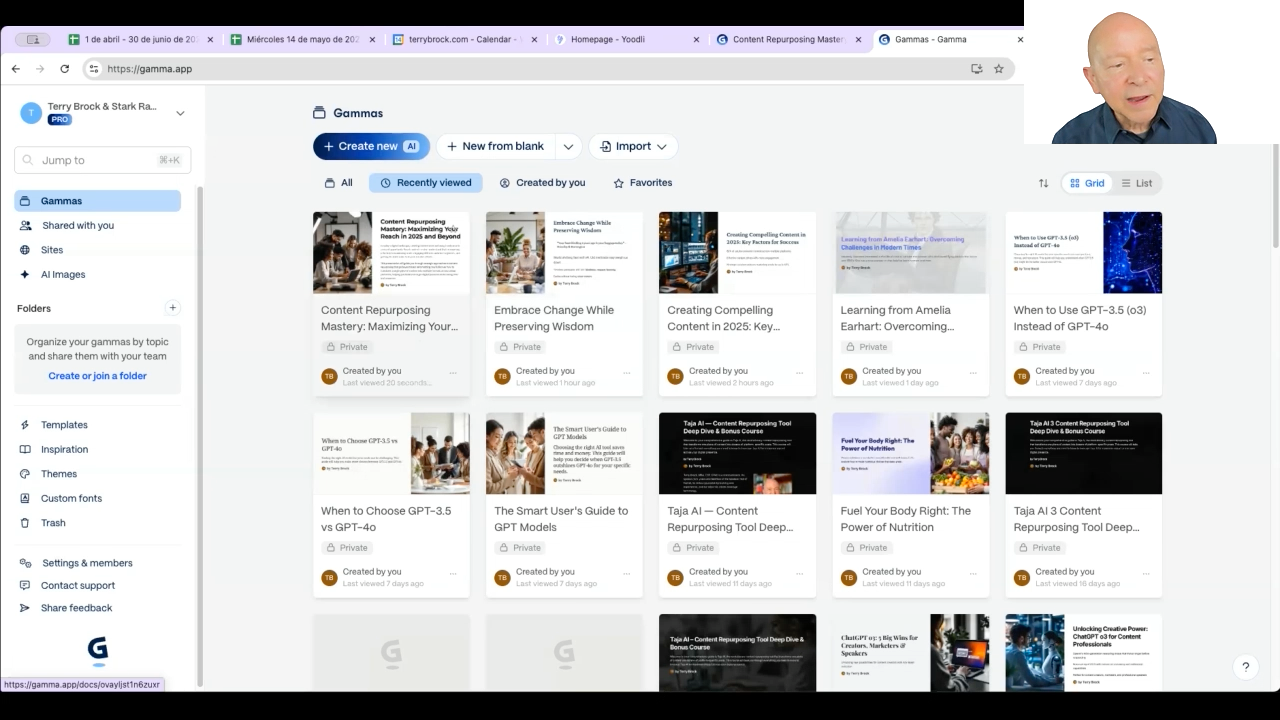
Task: Open more options for Creating Compelling Content card
Action: coord(800,373)
